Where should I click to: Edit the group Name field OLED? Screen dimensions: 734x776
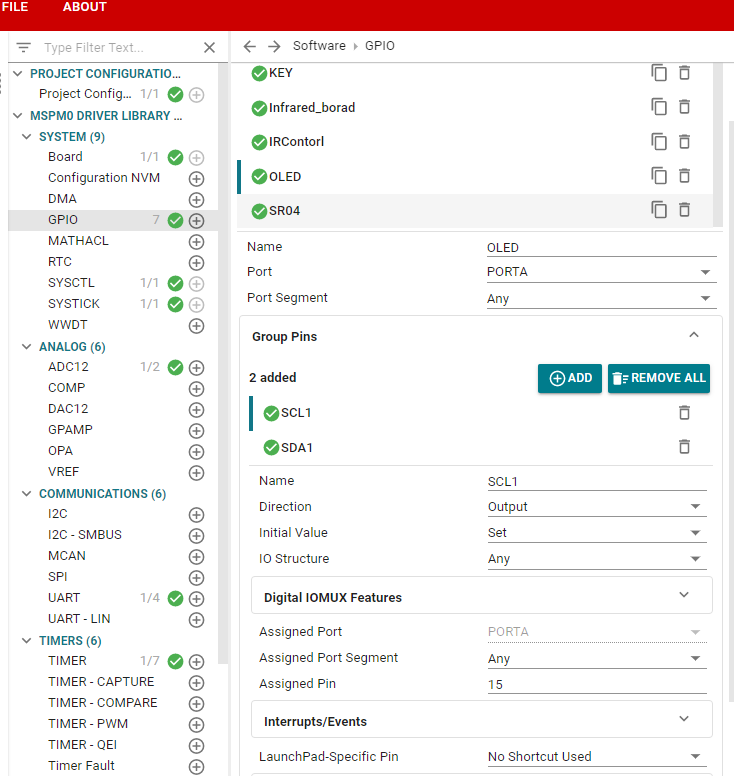tap(601, 247)
